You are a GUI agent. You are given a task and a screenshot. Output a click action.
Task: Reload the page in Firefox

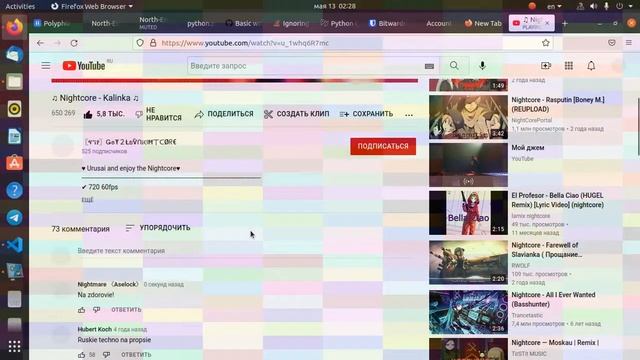[x=74, y=43]
